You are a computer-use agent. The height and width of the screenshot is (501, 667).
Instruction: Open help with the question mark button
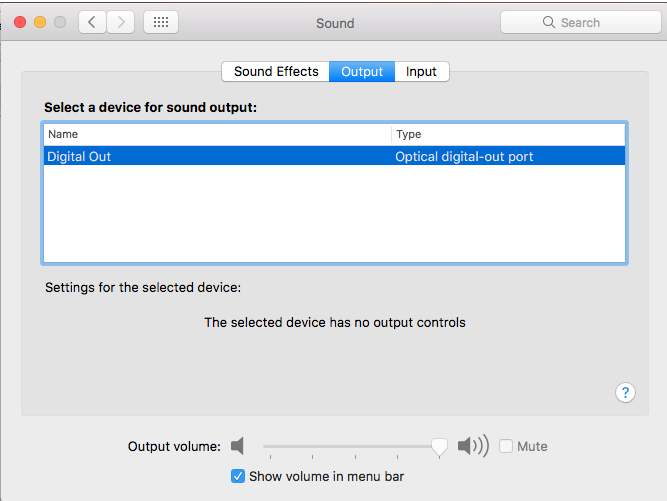[x=625, y=393]
